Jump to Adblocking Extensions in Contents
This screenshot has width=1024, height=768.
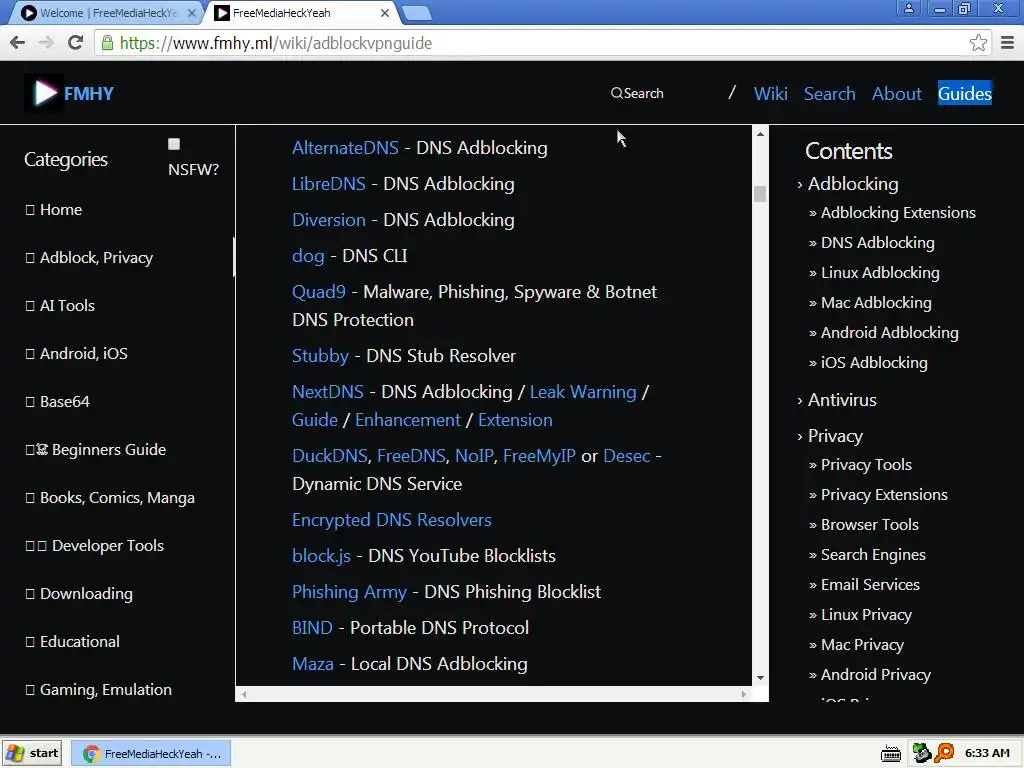coord(898,212)
